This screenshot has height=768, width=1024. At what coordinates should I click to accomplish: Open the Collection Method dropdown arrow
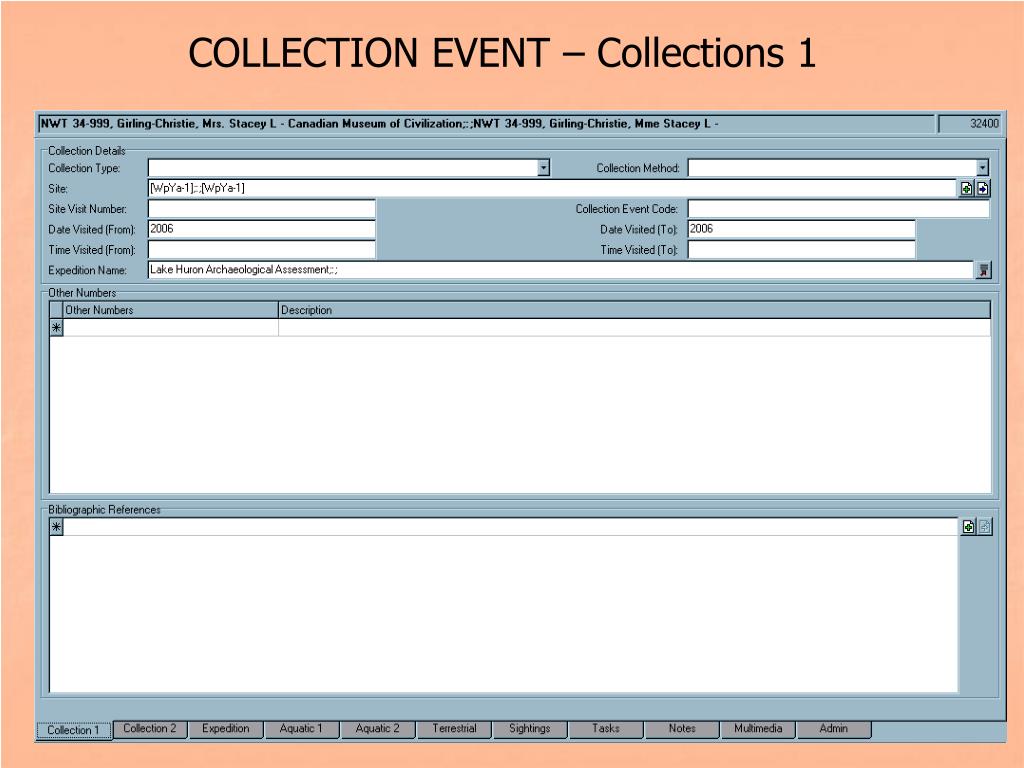point(983,168)
